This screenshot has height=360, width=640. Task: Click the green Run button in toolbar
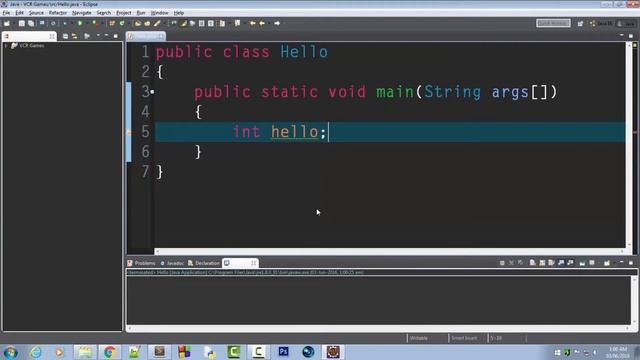pyautogui.click(x=80, y=24)
